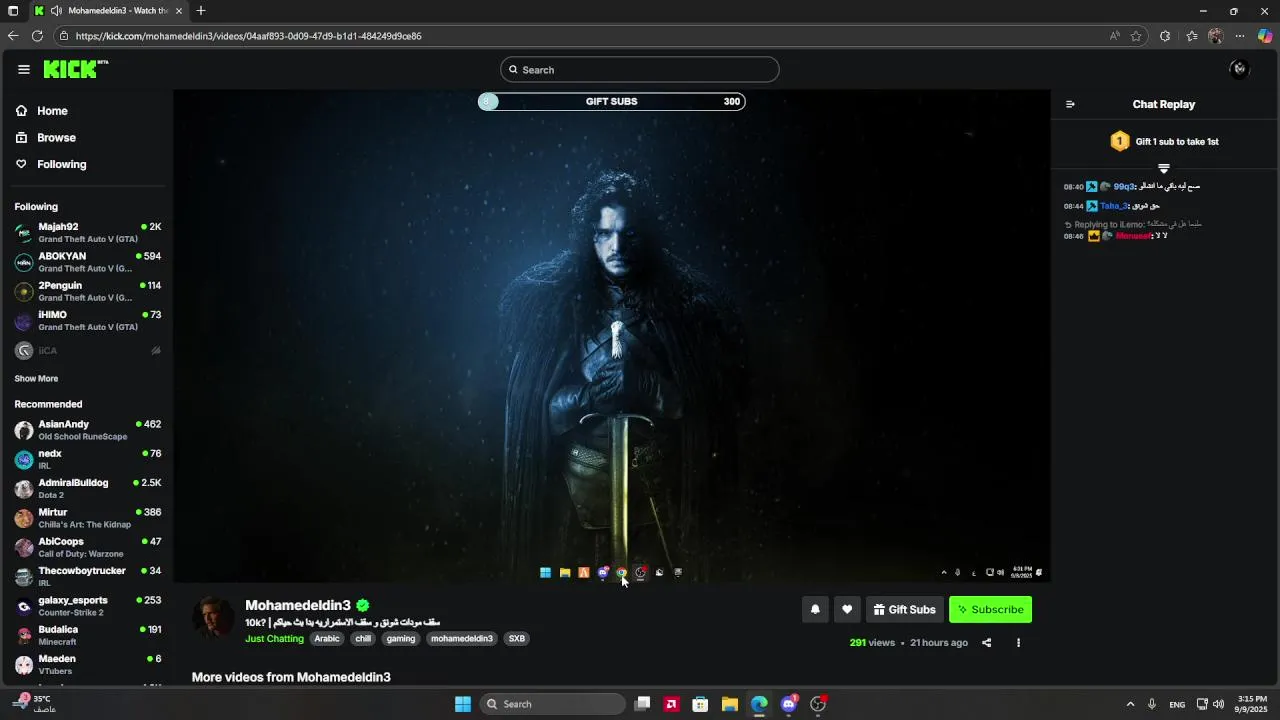This screenshot has height=720, width=1280.
Task: Open iHIMO channel in sidebar
Action: tap(88, 321)
